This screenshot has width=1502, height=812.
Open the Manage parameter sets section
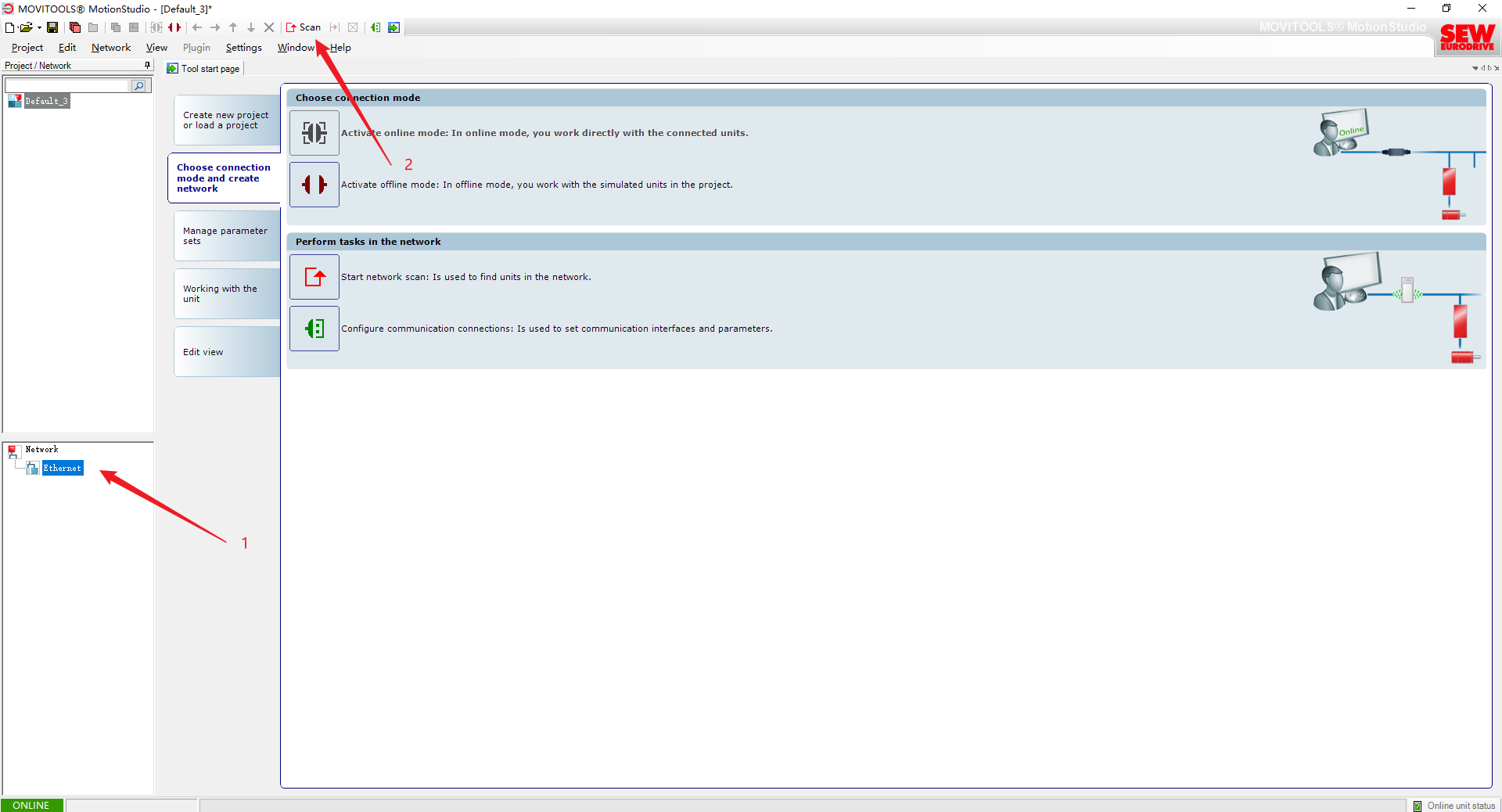tap(226, 235)
